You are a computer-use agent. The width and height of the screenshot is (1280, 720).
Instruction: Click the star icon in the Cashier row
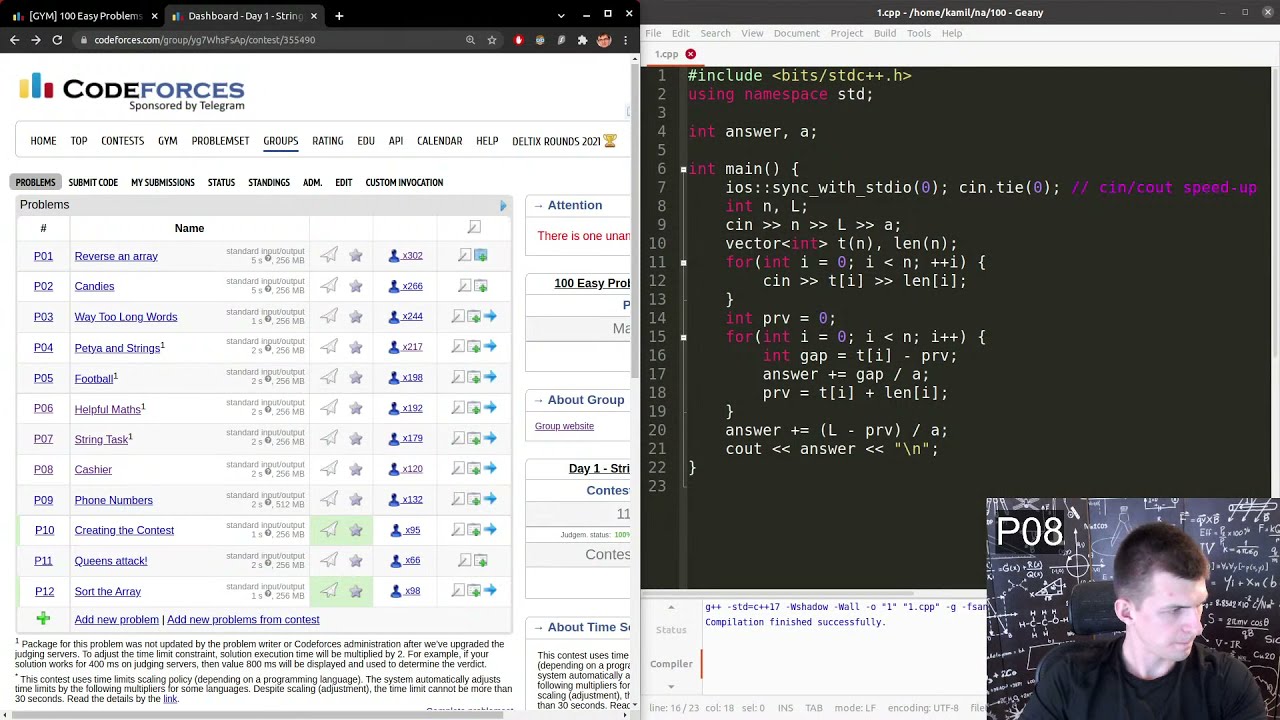click(x=356, y=469)
